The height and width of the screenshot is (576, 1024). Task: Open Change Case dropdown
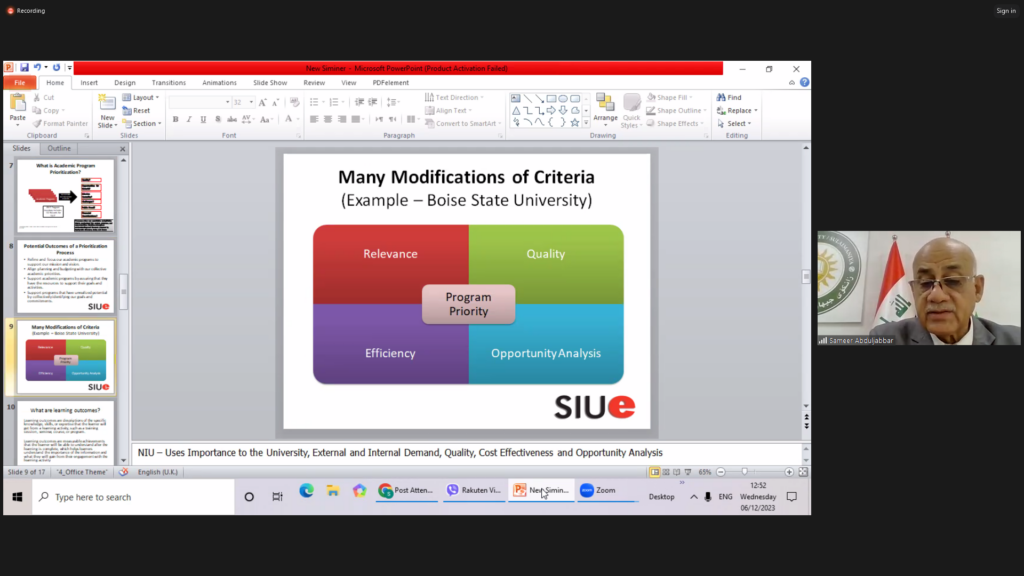265,120
